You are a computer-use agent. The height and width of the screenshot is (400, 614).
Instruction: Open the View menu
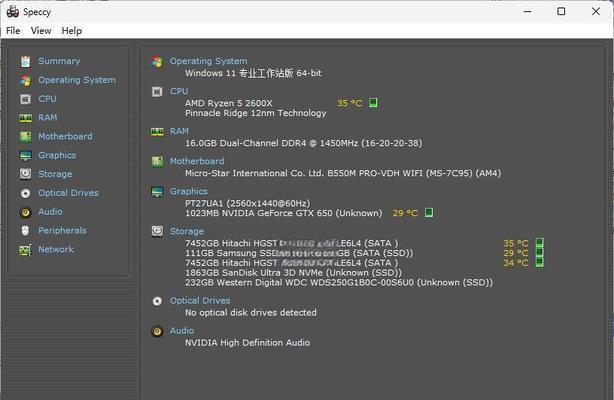pyautogui.click(x=41, y=31)
